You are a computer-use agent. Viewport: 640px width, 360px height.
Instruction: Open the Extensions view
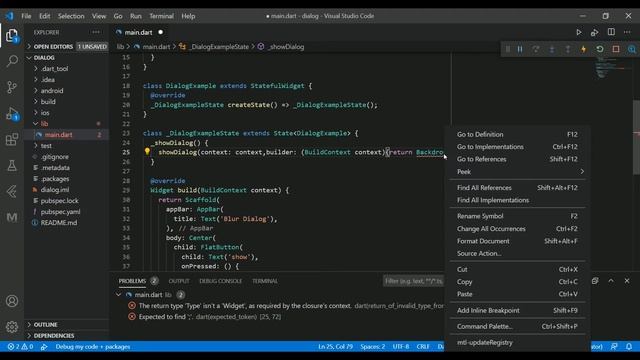(x=12, y=140)
